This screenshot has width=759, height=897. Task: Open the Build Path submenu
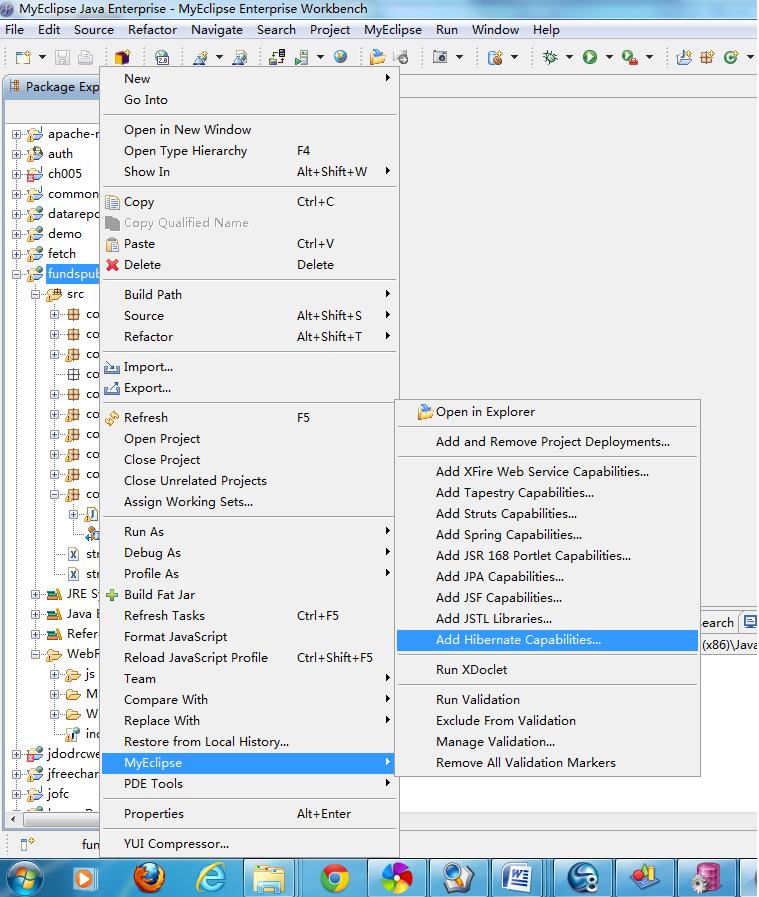point(249,295)
